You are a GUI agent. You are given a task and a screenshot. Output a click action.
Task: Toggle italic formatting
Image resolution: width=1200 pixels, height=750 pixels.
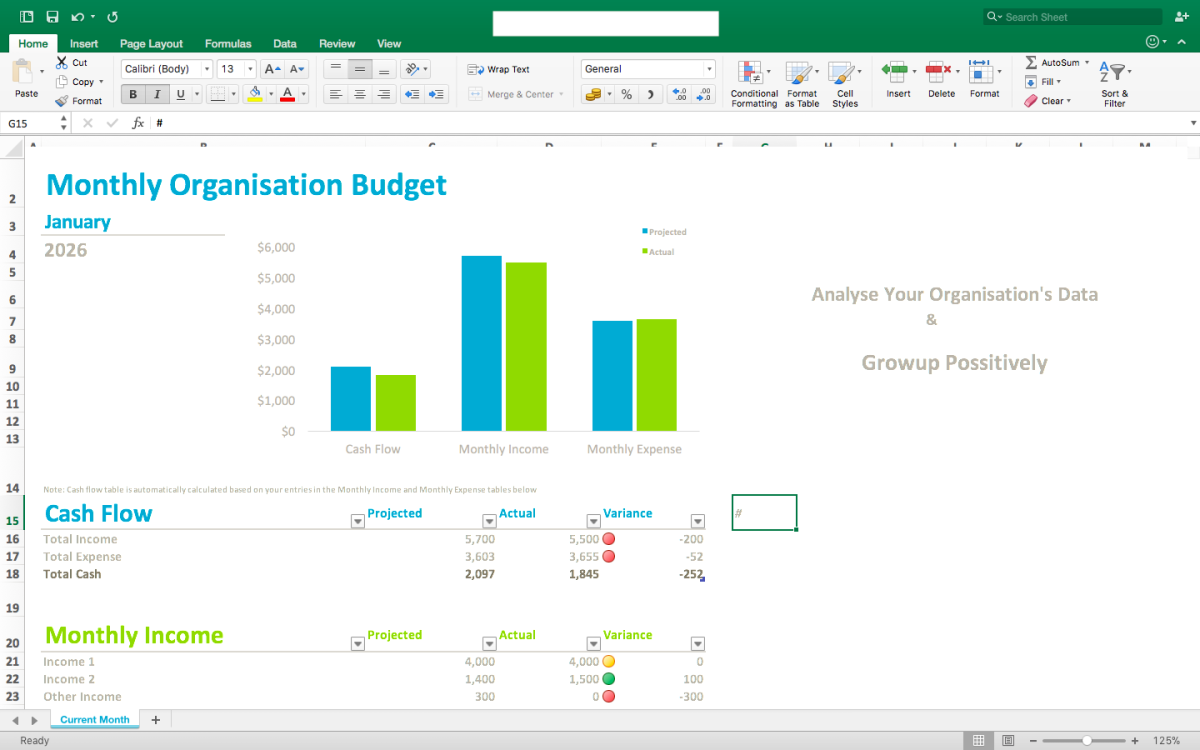point(157,94)
